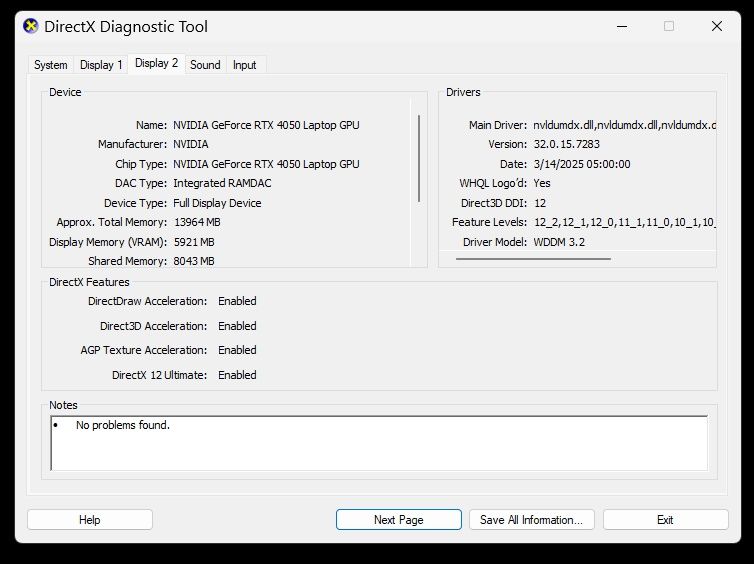Click the Driver Model value WDDM 3.2

coord(559,242)
